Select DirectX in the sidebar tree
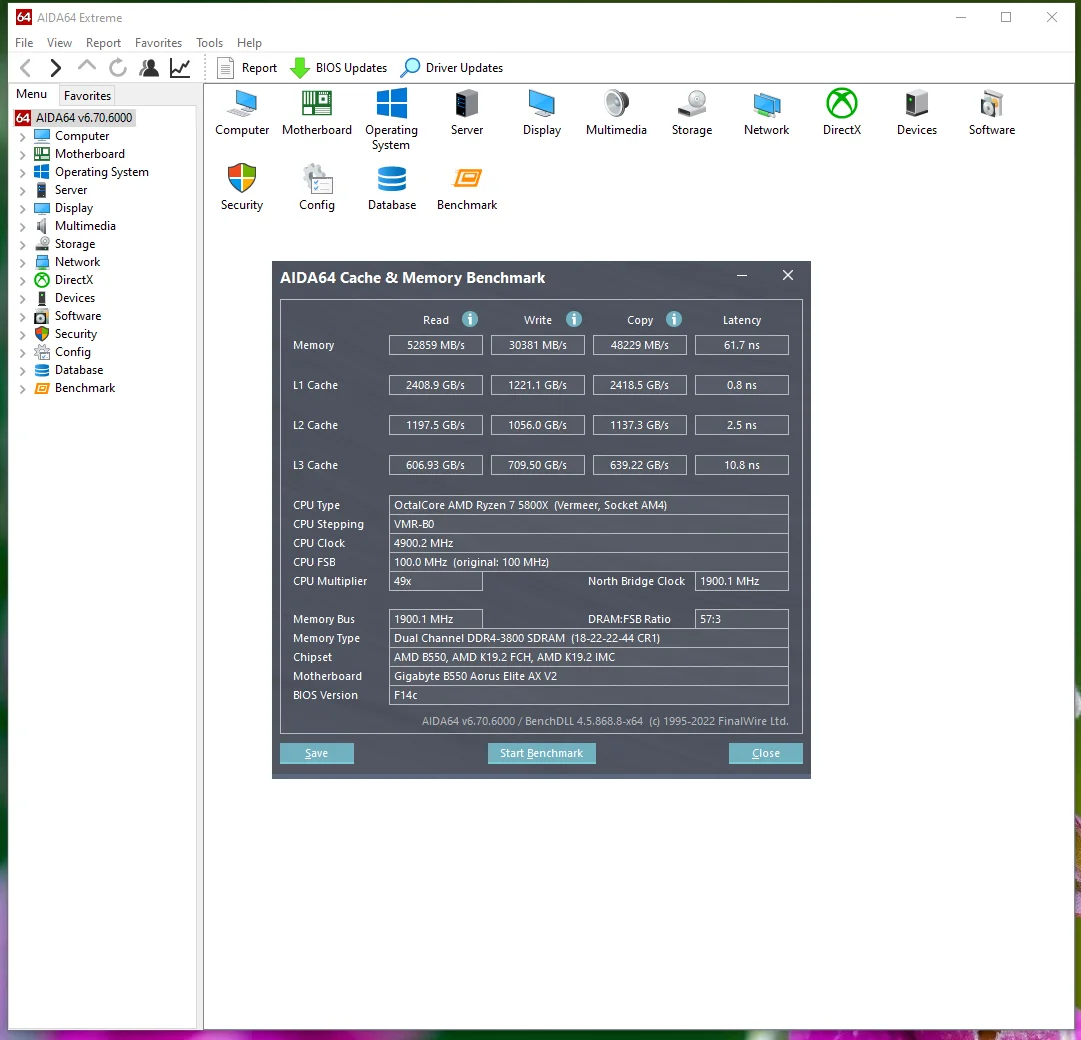 tap(74, 280)
